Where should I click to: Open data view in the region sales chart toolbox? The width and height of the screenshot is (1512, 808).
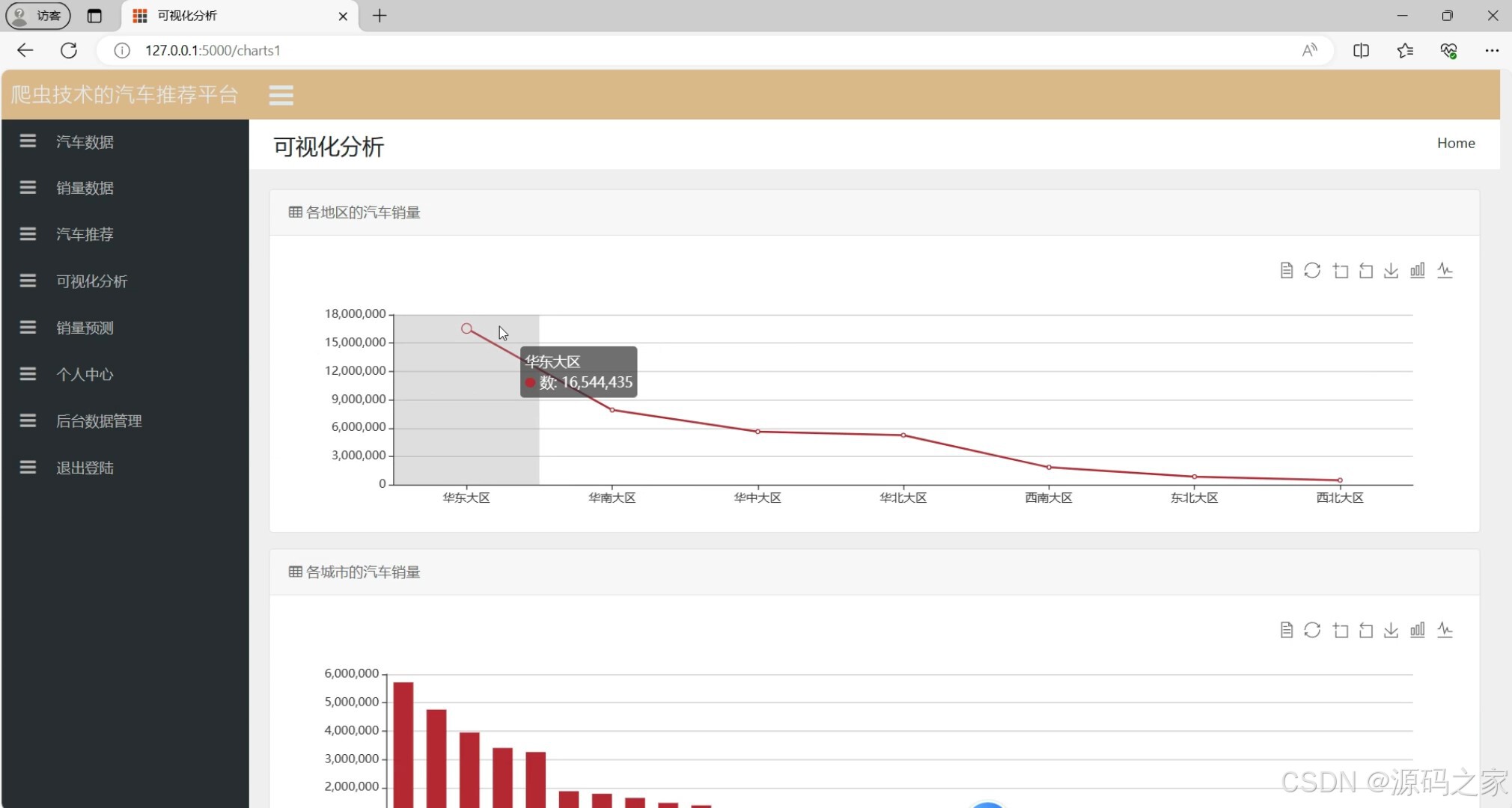[x=1286, y=271]
